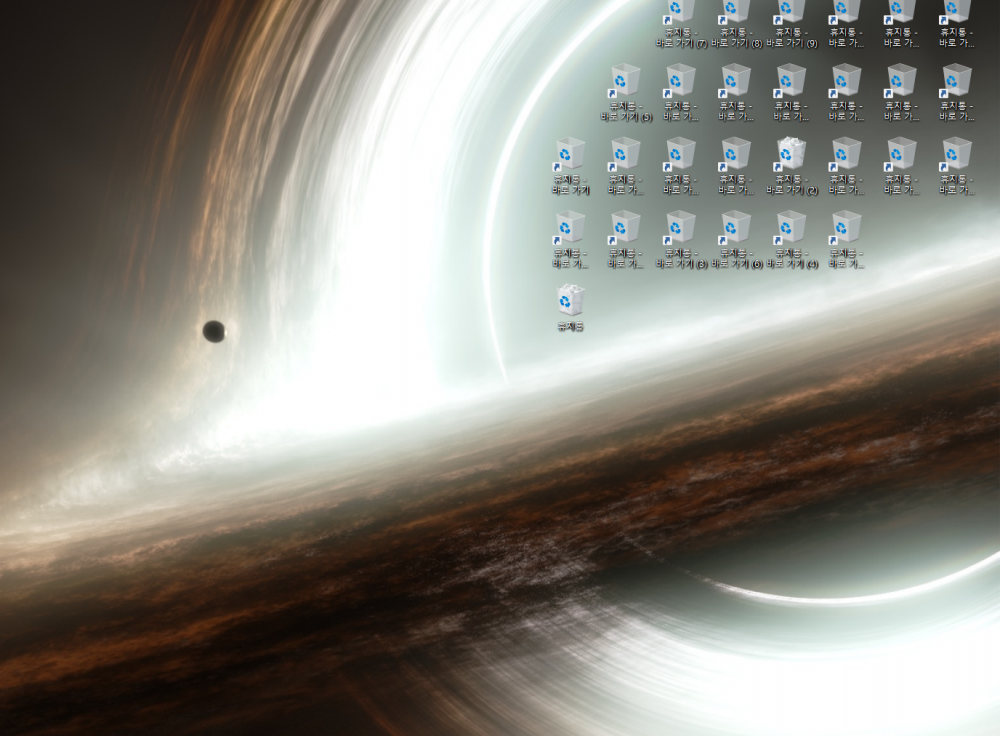Highlight the '휴지통 - 바로 가기 (2)' shortcut icon
1000x736 pixels.
(x=791, y=166)
